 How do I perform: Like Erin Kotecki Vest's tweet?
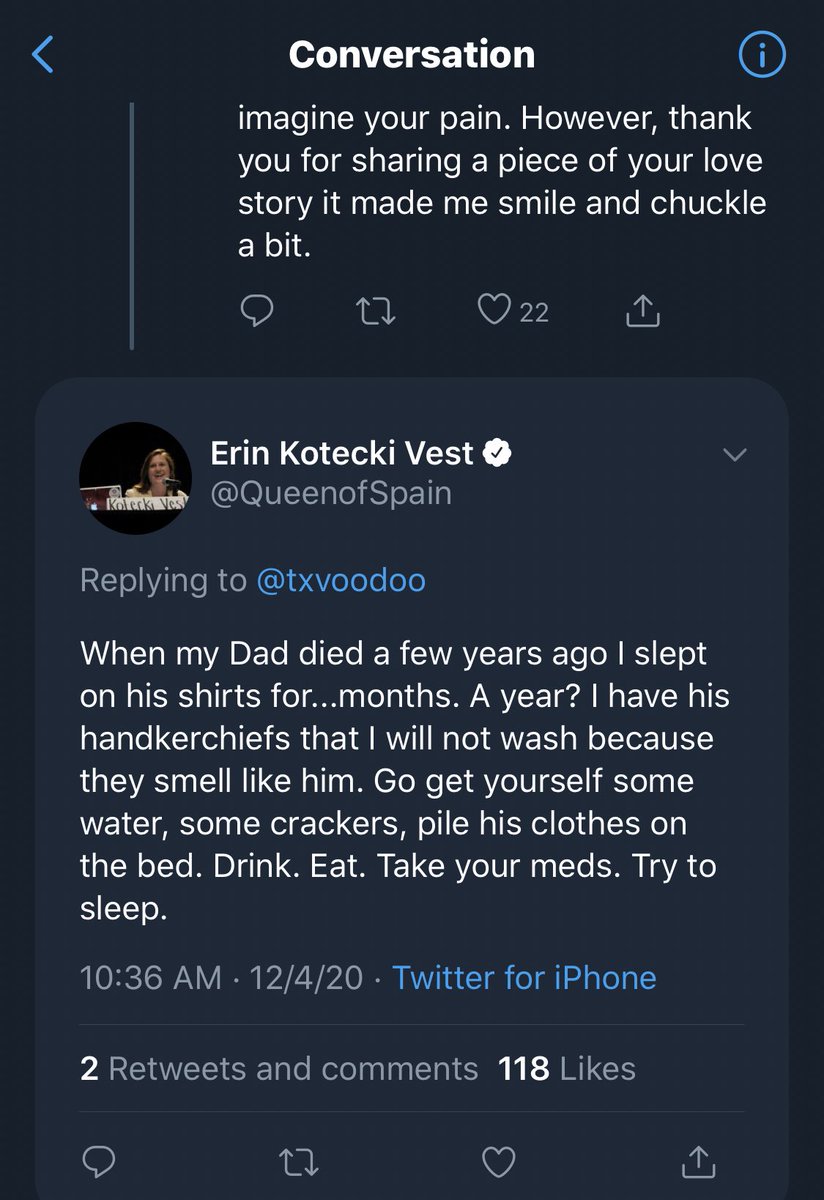[x=498, y=1162]
